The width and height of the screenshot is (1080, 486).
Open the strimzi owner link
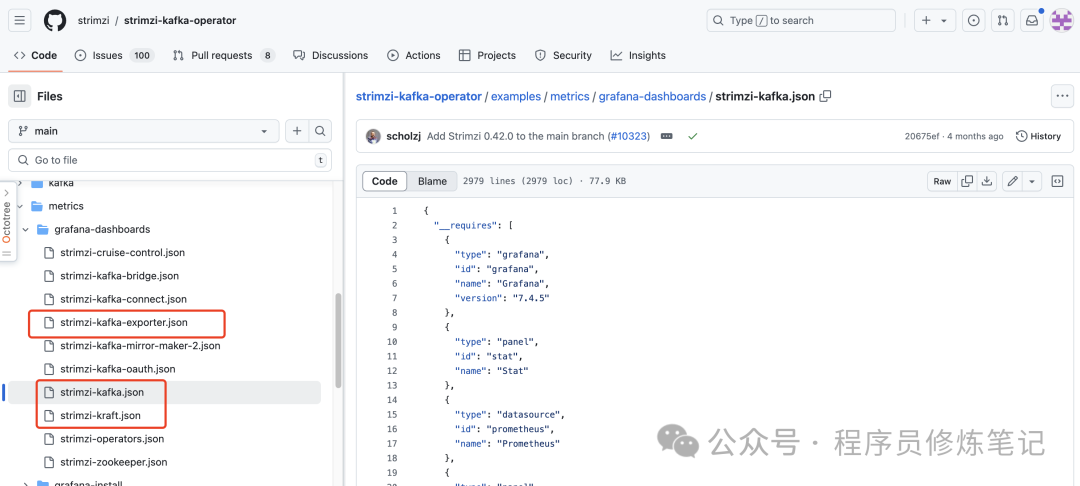pos(92,21)
